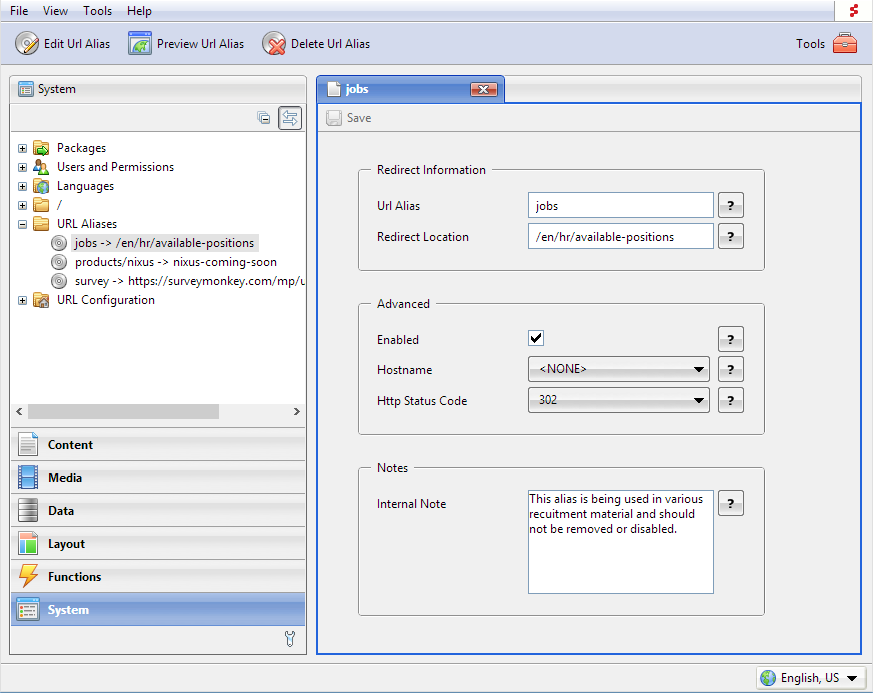Image resolution: width=873 pixels, height=693 pixels.
Task: Toggle the tree synchronize icon
Action: 290,118
